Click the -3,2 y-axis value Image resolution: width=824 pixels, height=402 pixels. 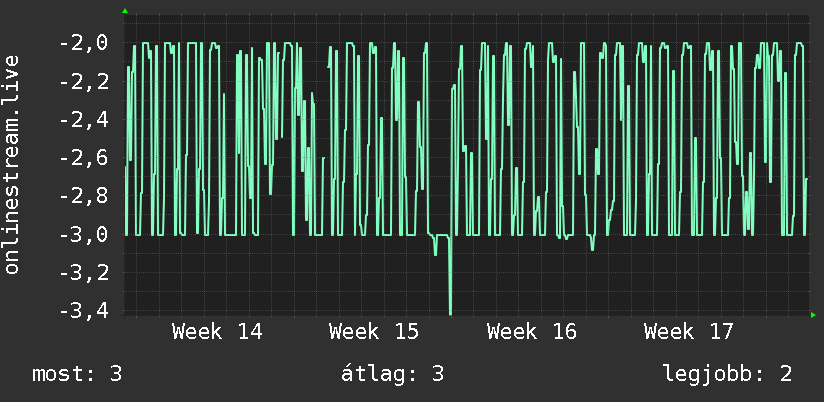pos(84,273)
